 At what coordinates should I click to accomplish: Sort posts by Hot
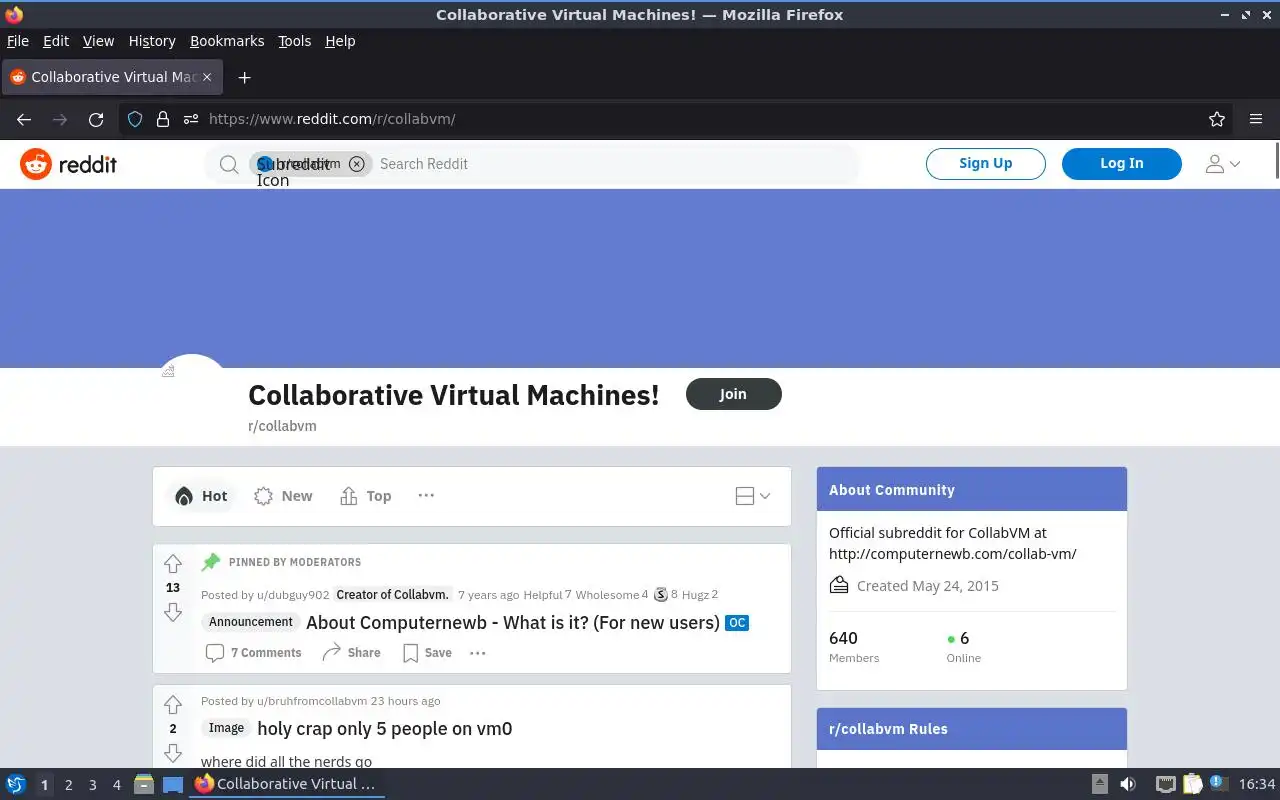[201, 496]
